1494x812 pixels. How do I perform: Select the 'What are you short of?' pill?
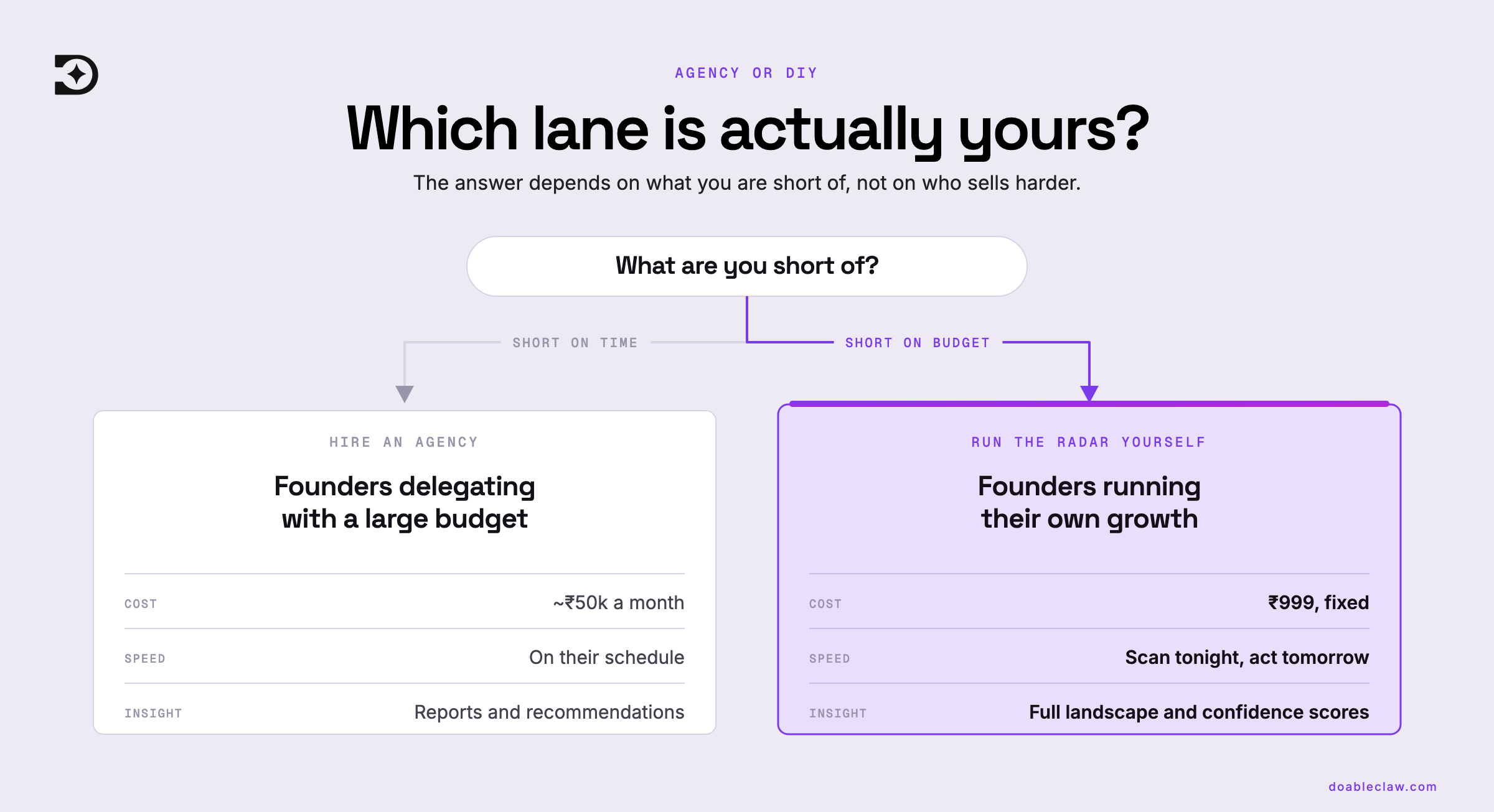[x=746, y=266]
